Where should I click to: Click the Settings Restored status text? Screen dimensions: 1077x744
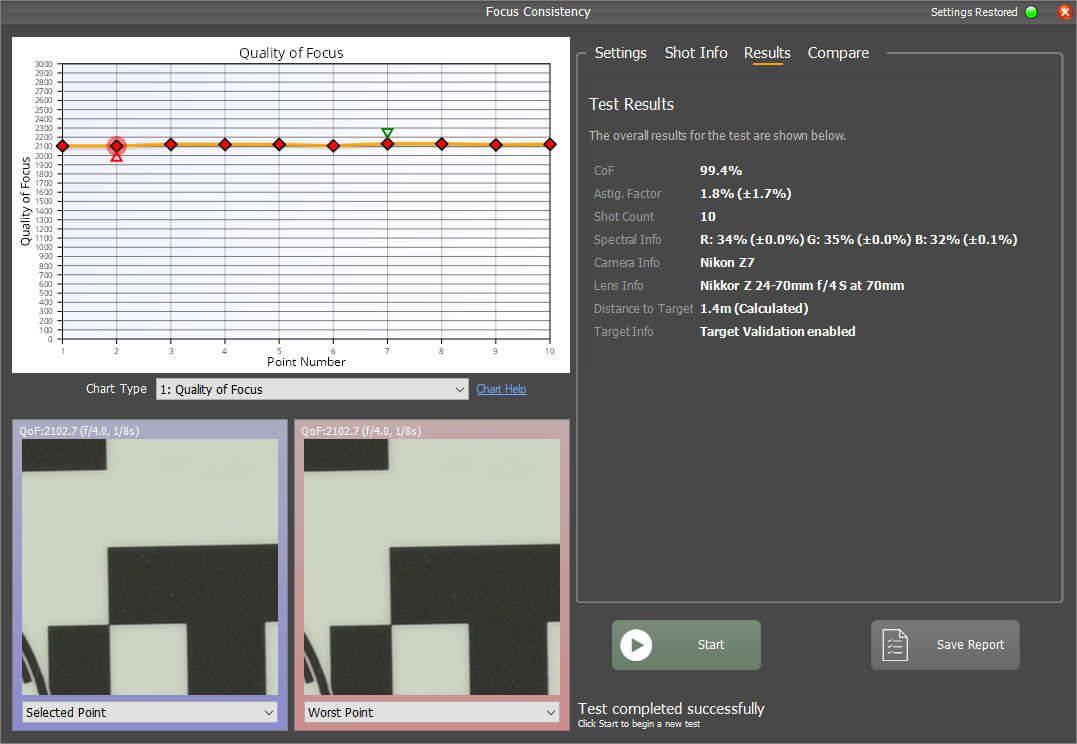(x=973, y=12)
